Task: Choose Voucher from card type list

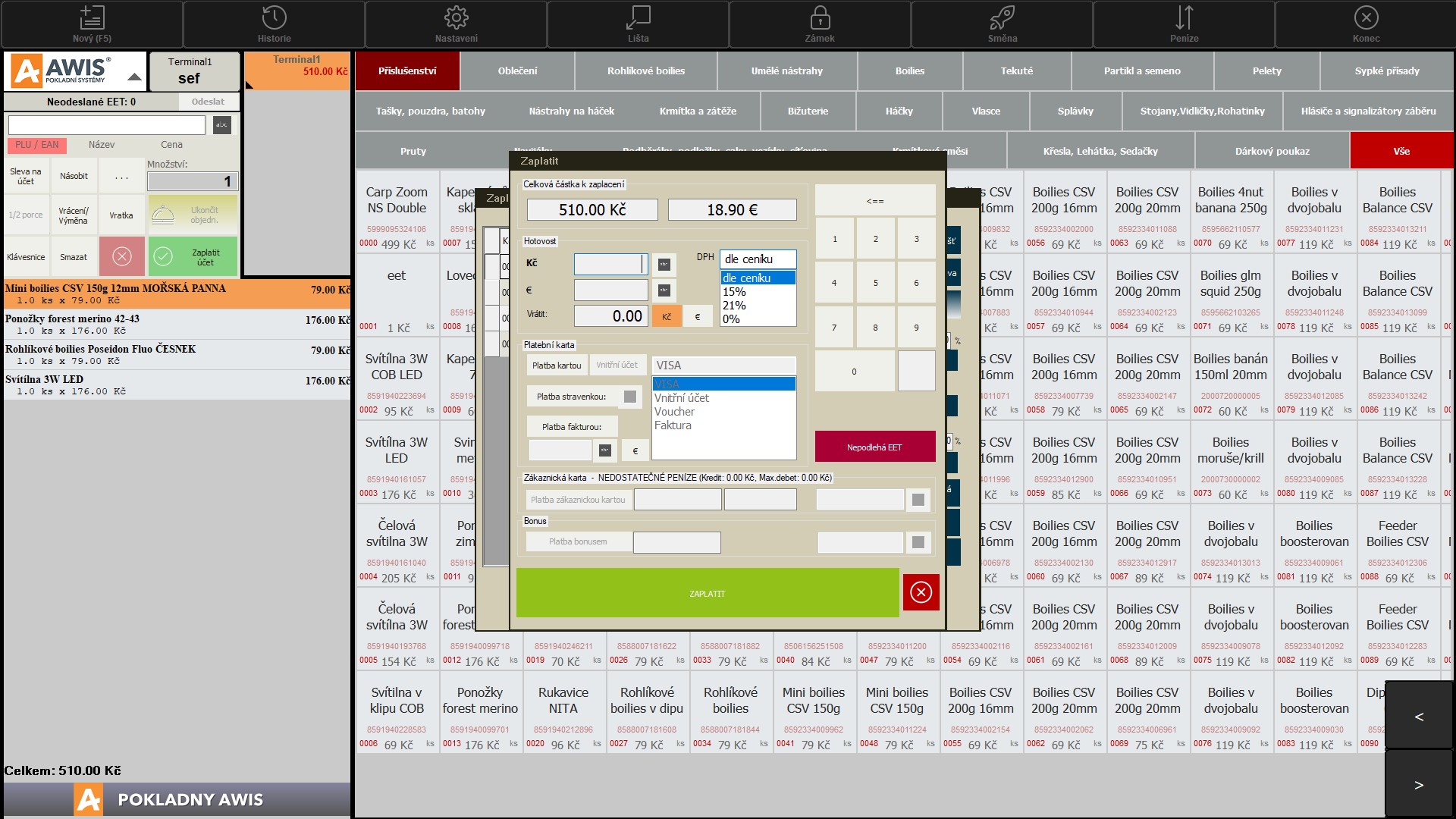Action: point(674,412)
